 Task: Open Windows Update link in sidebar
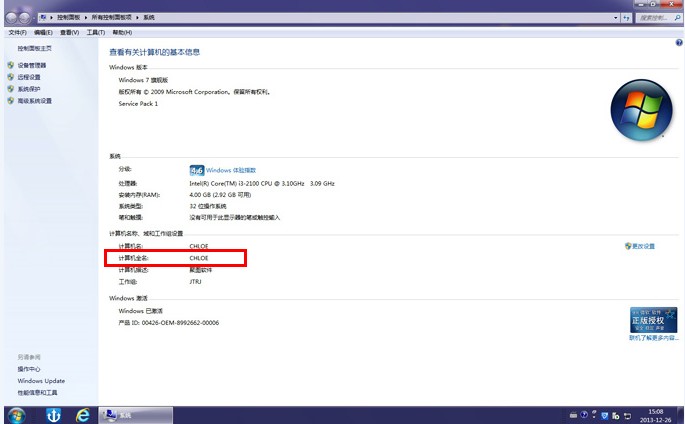[41, 381]
